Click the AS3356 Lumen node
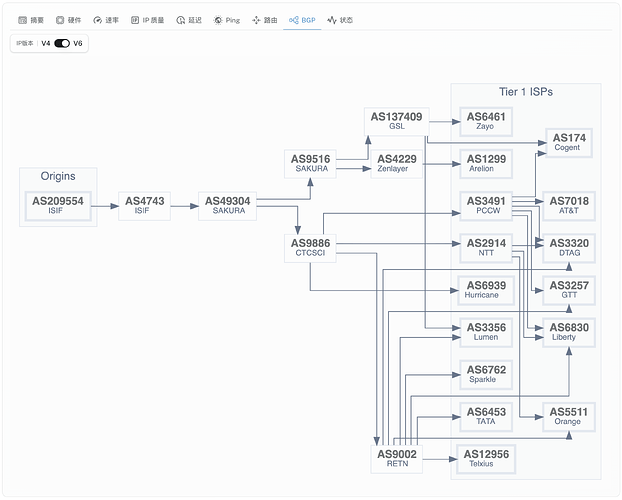 (x=486, y=333)
